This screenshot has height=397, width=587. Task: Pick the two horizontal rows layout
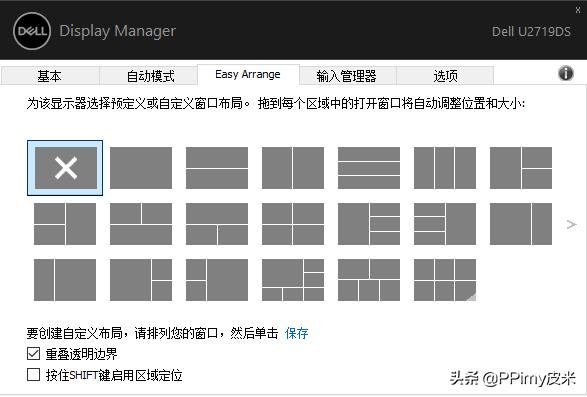pyautogui.click(x=217, y=168)
